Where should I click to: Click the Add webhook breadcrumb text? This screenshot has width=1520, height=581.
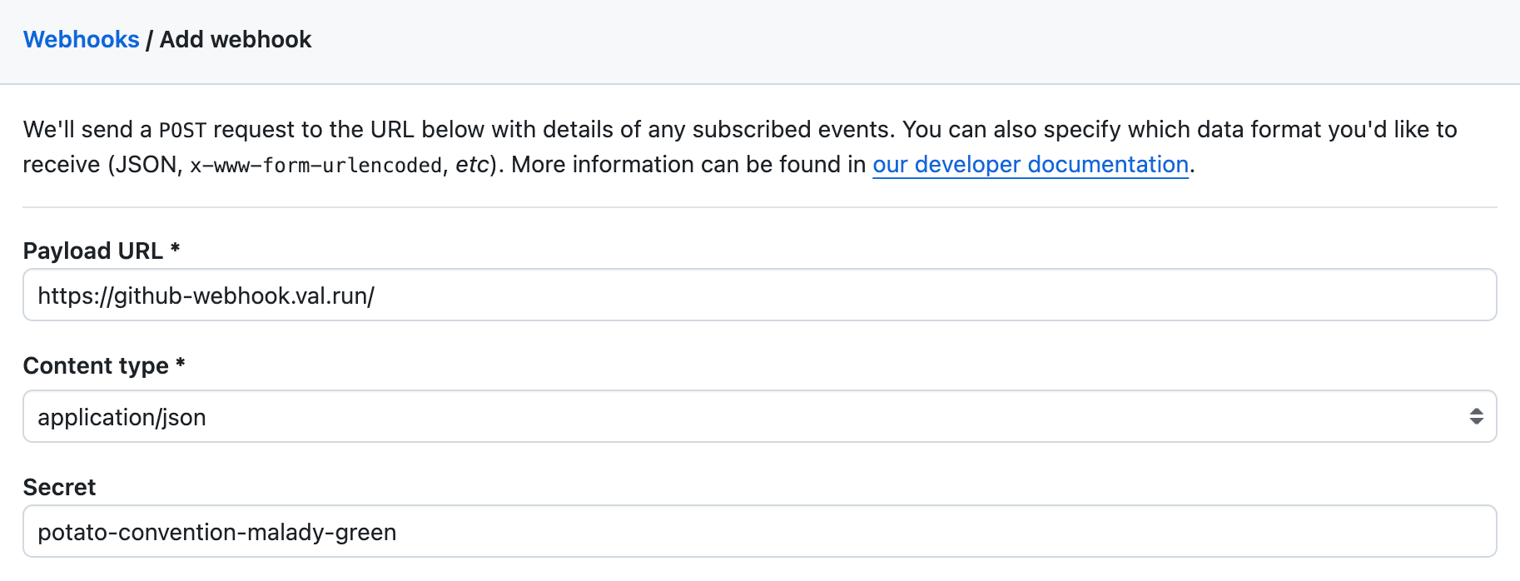(x=236, y=40)
